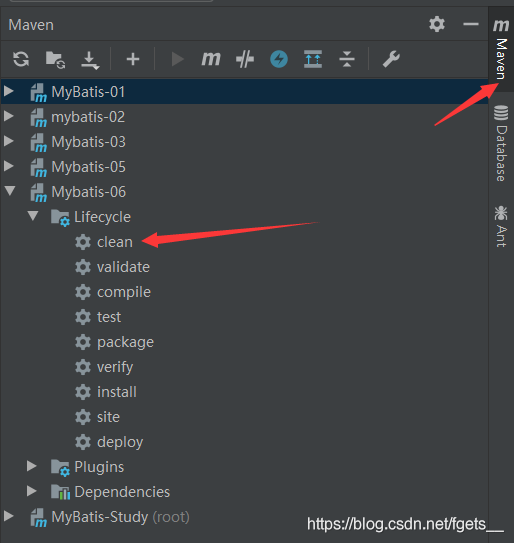514x543 pixels.
Task: Select the clean lifecycle goal
Action: [115, 242]
